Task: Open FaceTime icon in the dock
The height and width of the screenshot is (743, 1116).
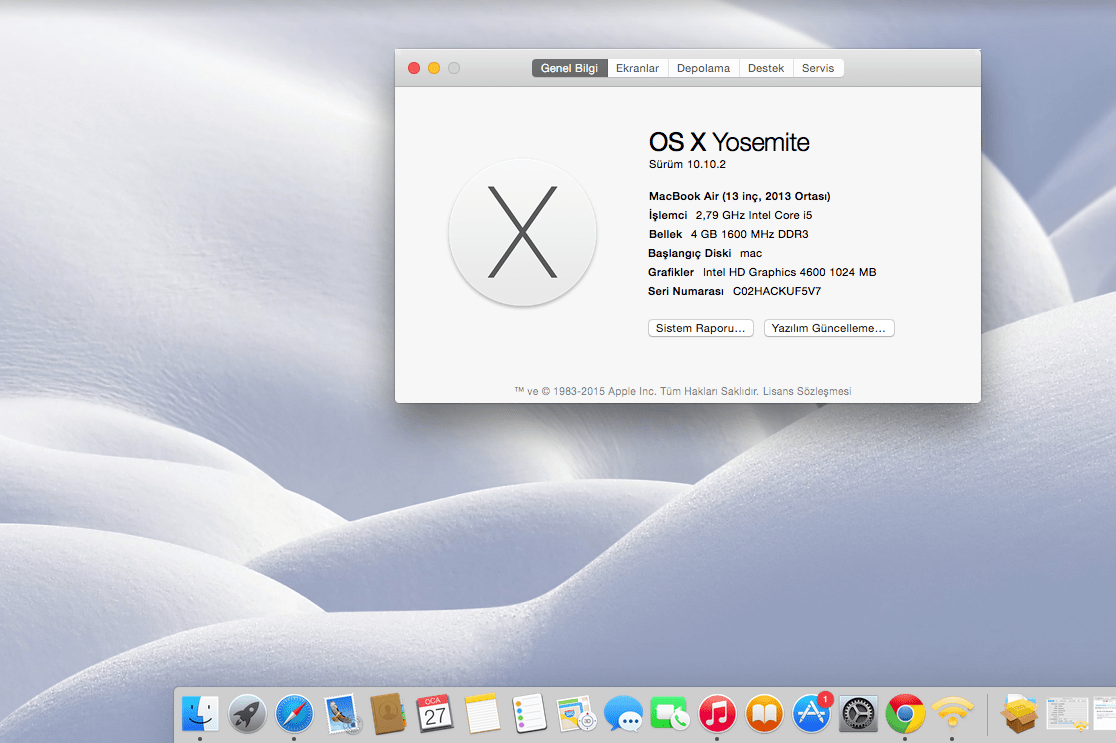Action: [x=670, y=714]
